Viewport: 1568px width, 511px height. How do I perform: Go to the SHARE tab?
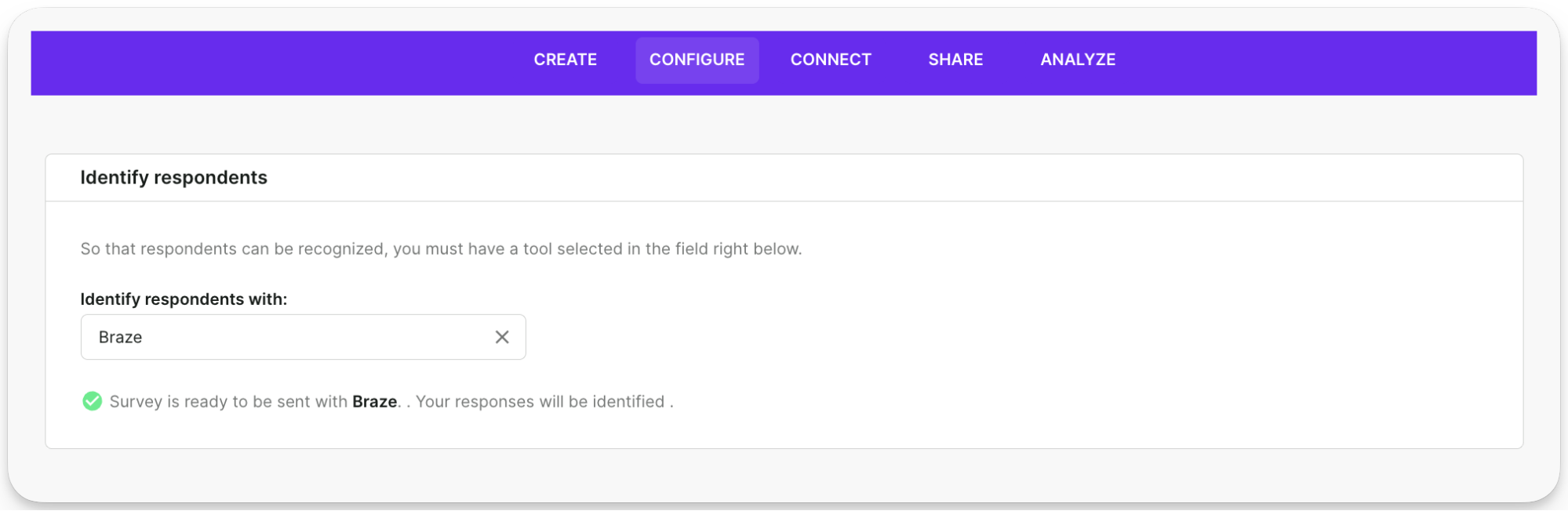click(955, 60)
